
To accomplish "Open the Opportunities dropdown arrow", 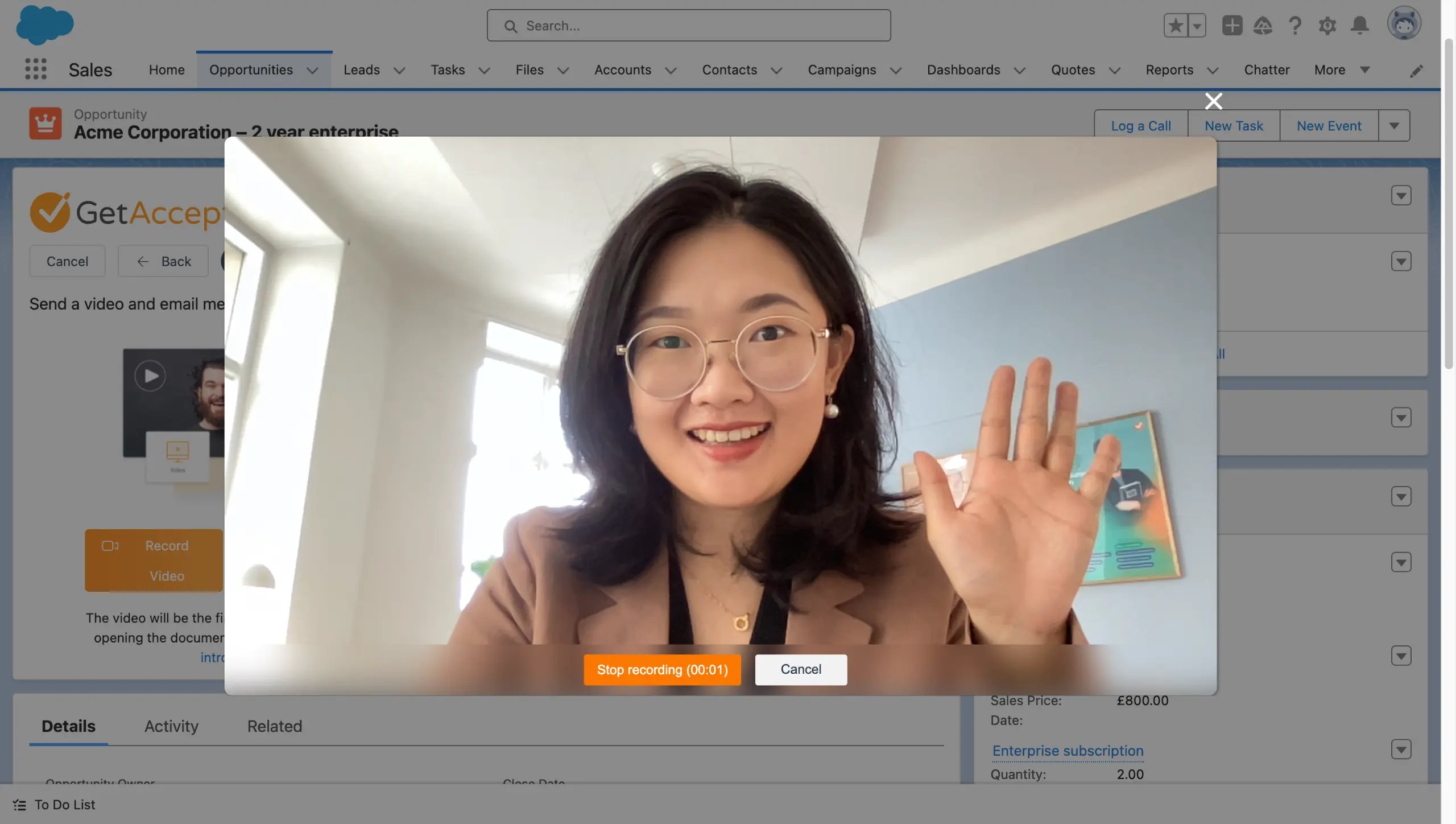I will (x=313, y=71).
